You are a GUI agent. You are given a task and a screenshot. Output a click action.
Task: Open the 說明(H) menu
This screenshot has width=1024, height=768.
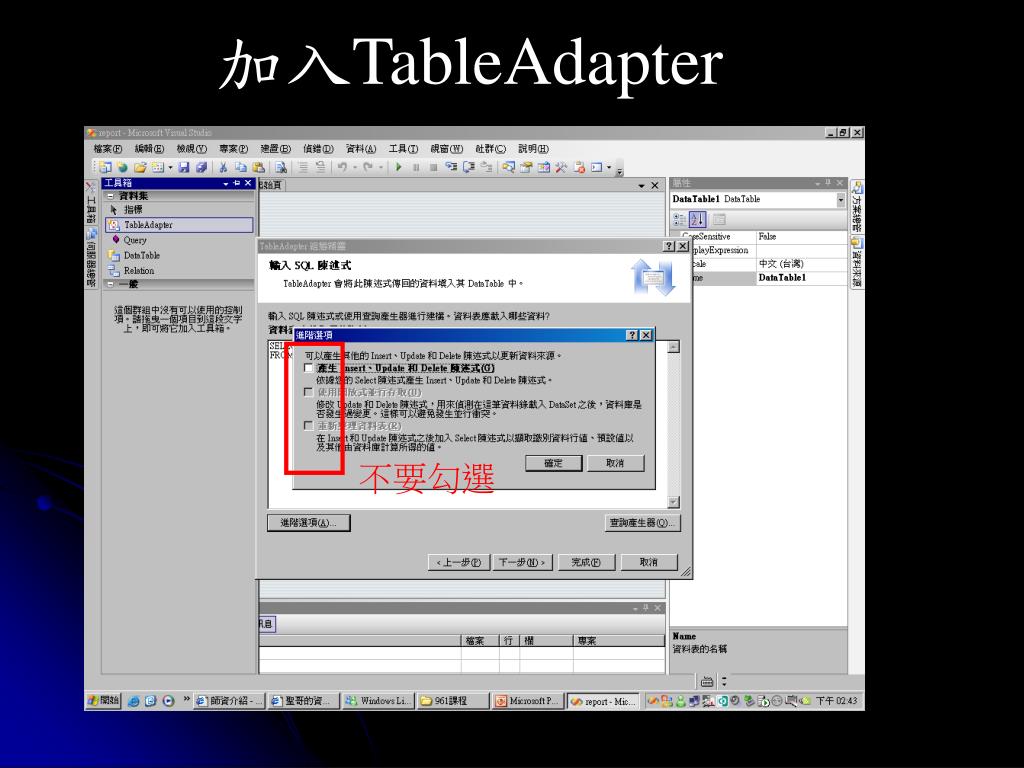[533, 150]
